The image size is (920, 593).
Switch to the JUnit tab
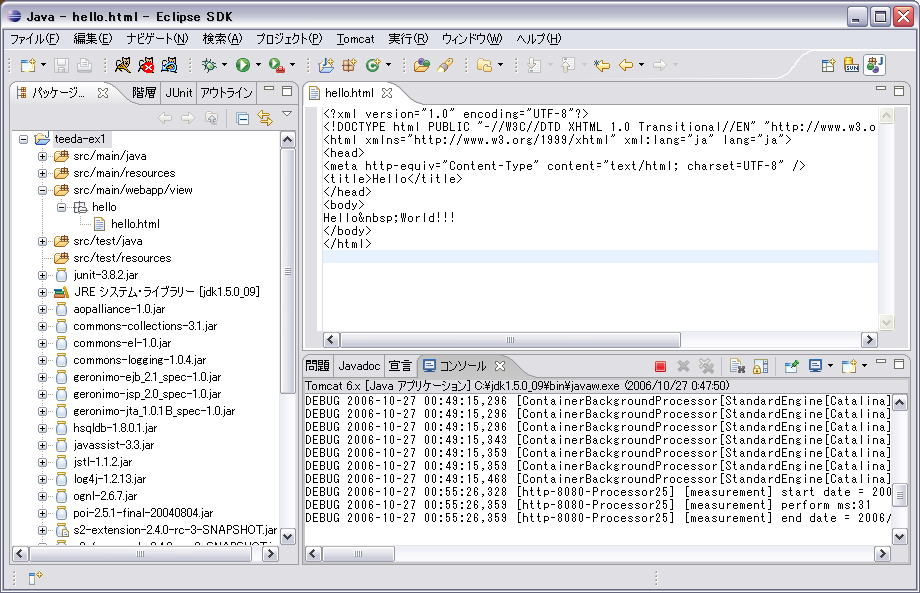(179, 92)
